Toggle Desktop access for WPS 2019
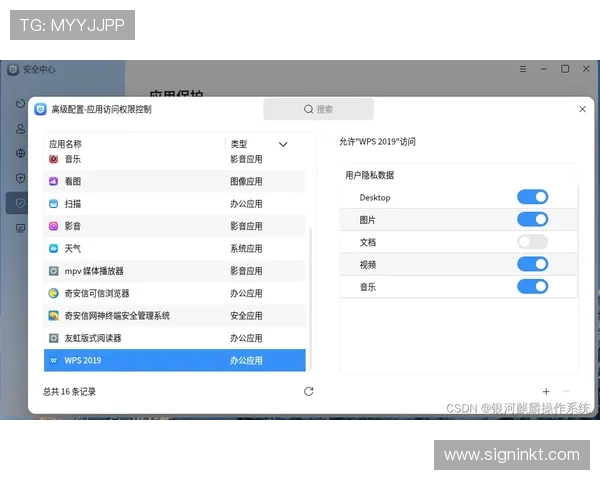This screenshot has height=480, width=600. pos(532,197)
